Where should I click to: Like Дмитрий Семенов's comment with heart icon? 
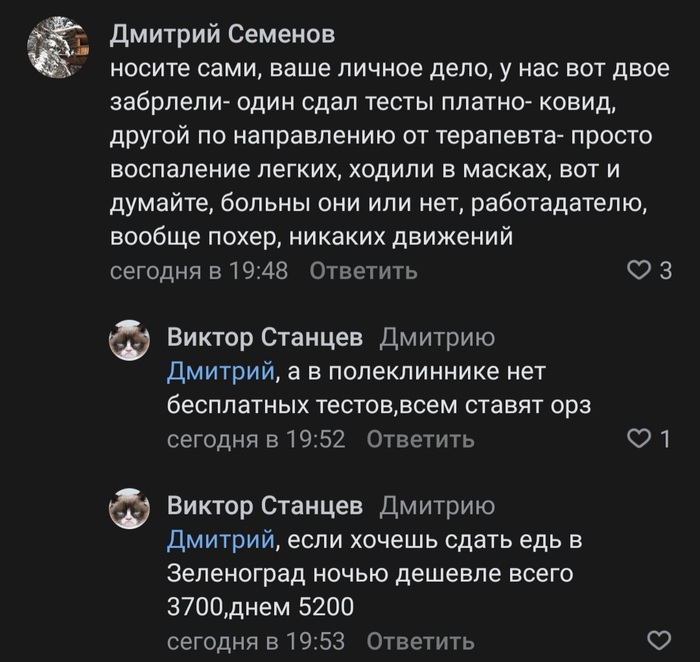pyautogui.click(x=638, y=270)
